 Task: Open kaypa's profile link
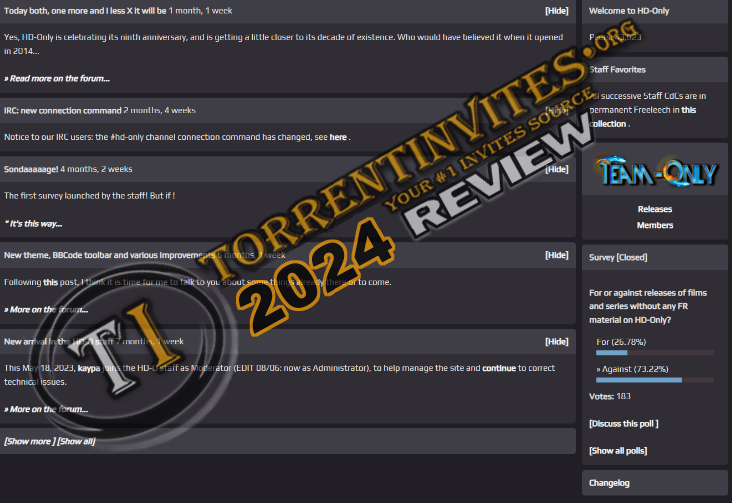[89, 368]
